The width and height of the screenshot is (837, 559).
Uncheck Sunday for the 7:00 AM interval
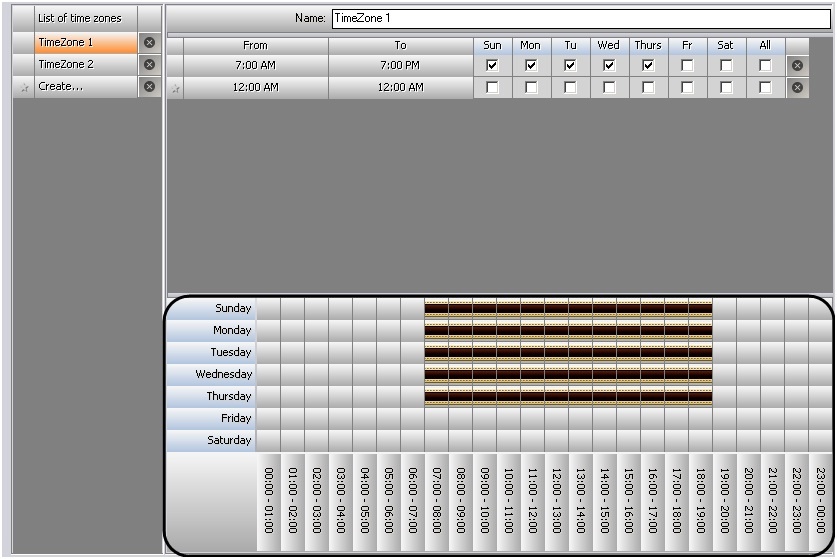point(492,65)
